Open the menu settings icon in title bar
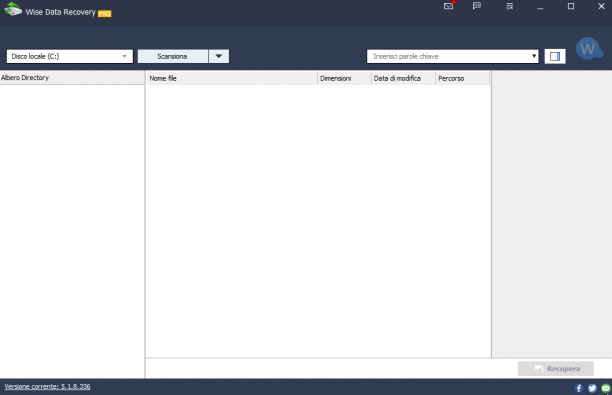 tap(509, 6)
